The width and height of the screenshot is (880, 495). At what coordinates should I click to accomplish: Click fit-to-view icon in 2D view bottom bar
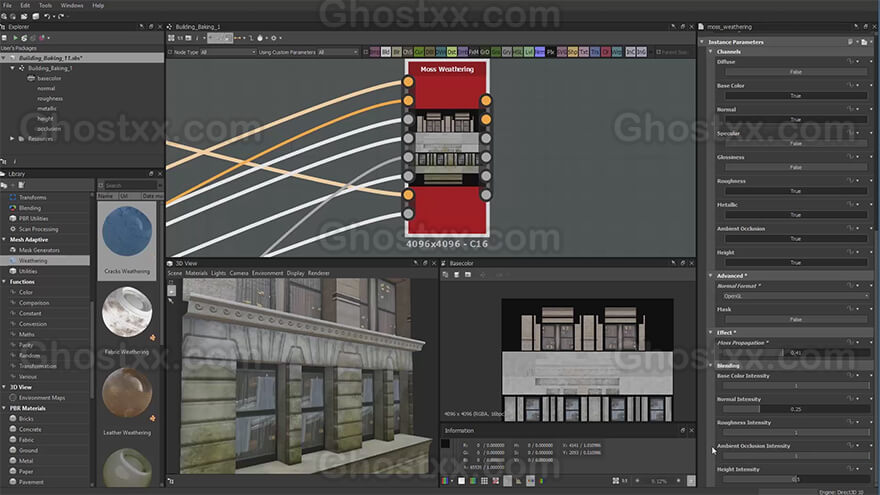point(616,481)
